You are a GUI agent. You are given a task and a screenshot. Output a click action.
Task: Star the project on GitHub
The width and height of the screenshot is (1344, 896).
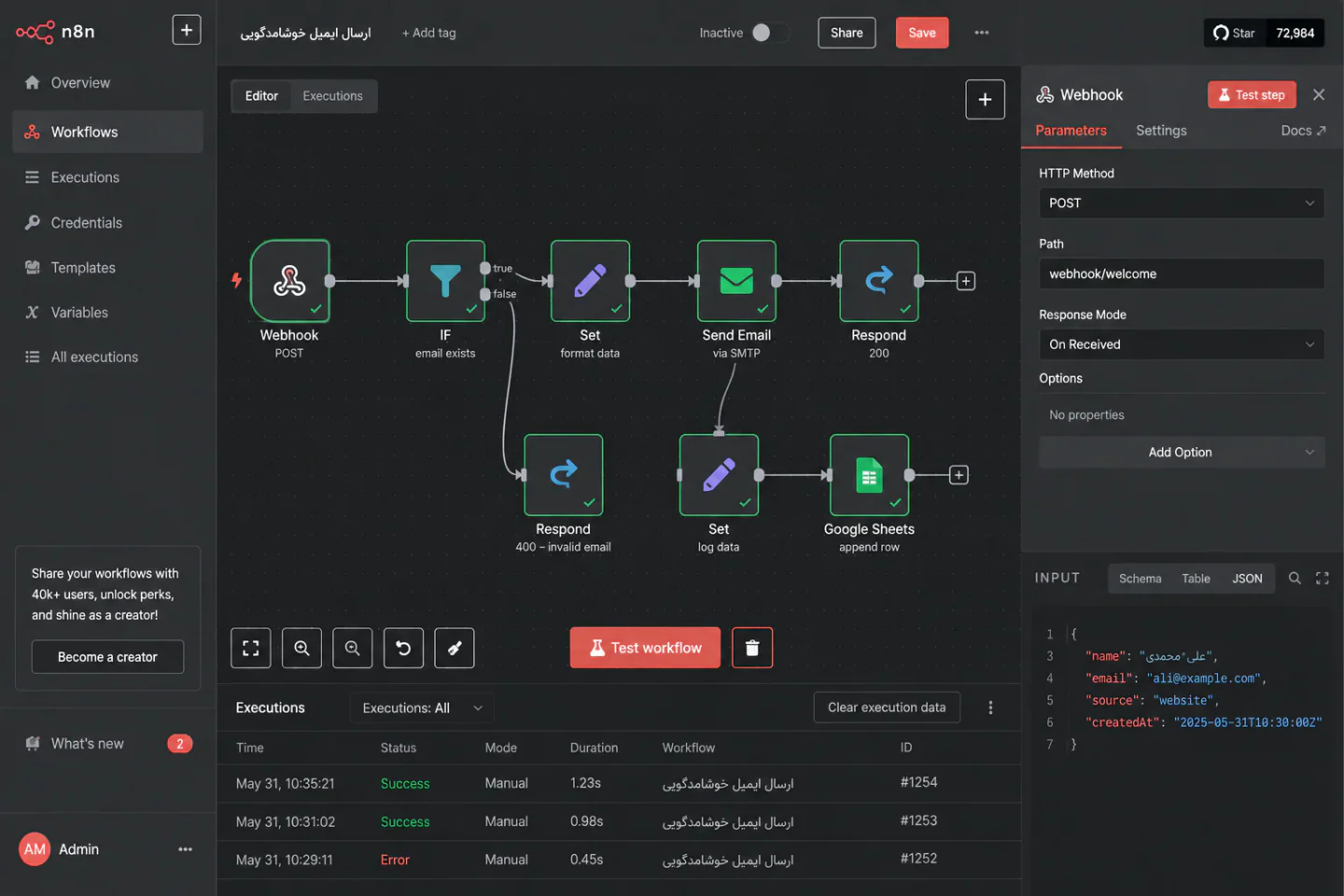(1234, 33)
